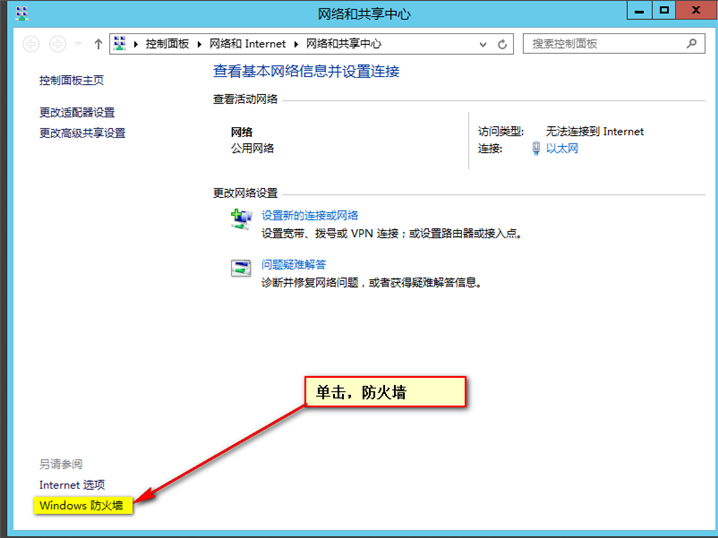Viewport: 718px width, 538px height.
Task: Click the set up new connection icon
Action: pyautogui.click(x=241, y=219)
